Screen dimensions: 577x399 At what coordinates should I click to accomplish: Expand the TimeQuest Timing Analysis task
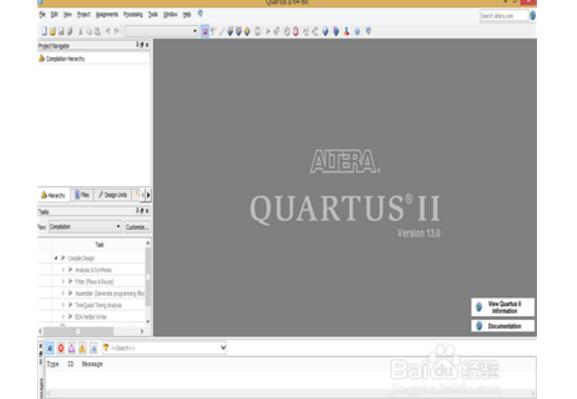click(63, 305)
